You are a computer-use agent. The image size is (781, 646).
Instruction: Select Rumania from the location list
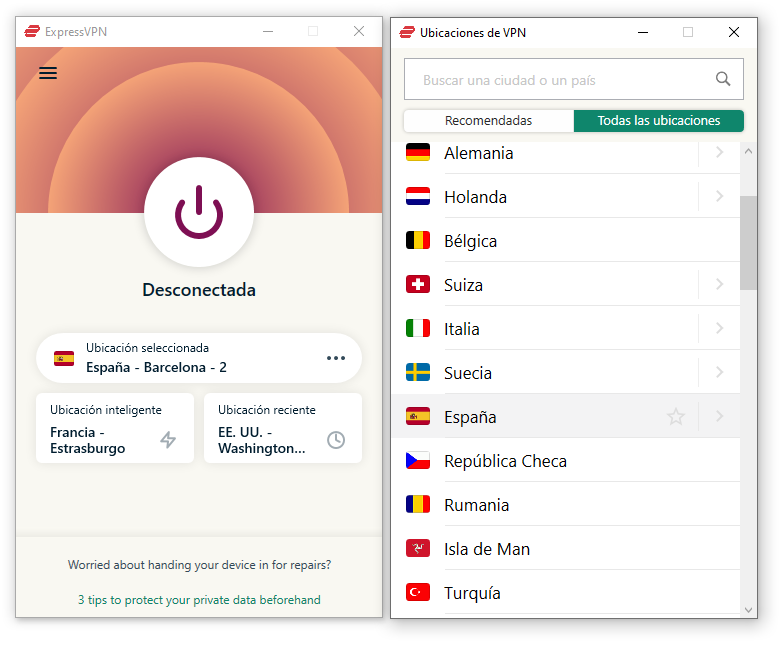[566, 505]
